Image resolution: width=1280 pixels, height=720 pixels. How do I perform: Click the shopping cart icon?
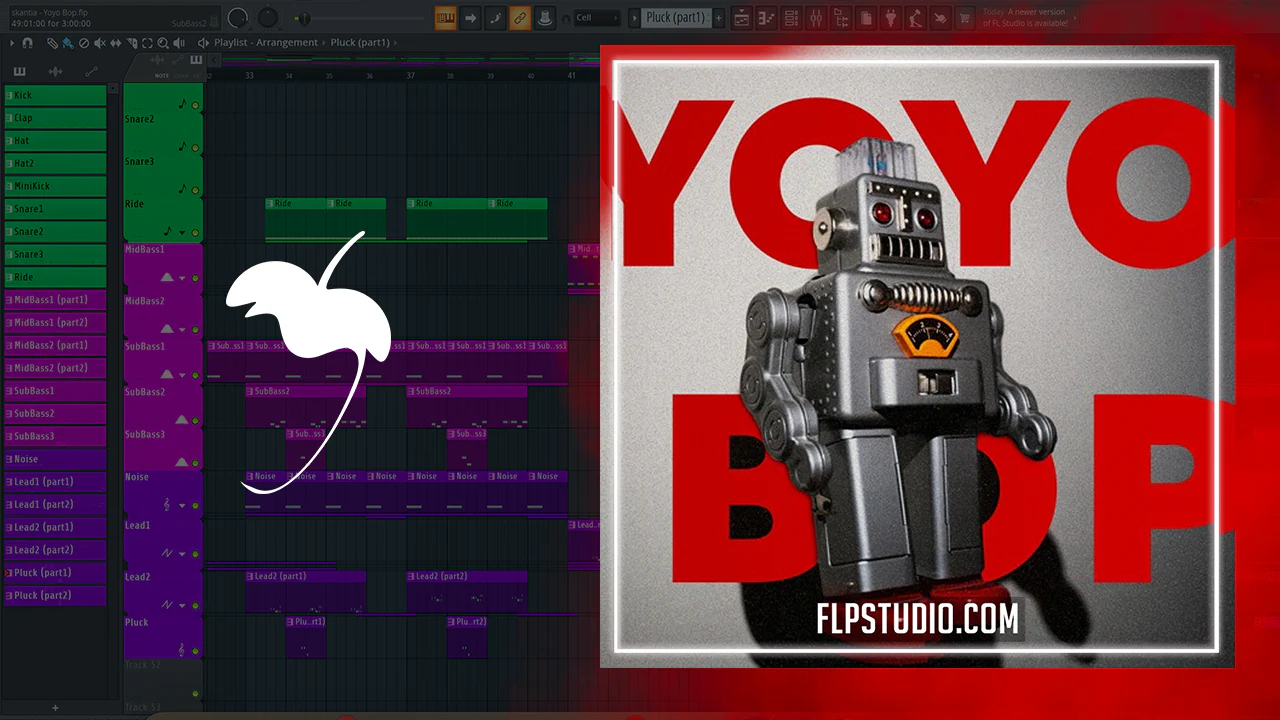click(965, 18)
